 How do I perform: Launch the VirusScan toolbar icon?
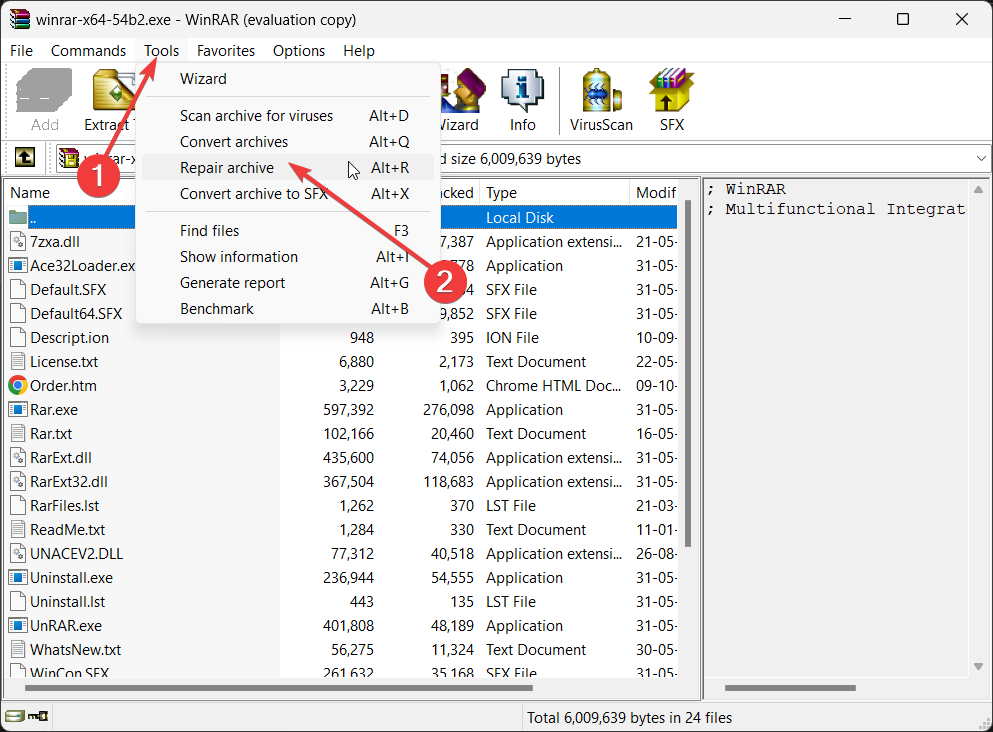601,101
